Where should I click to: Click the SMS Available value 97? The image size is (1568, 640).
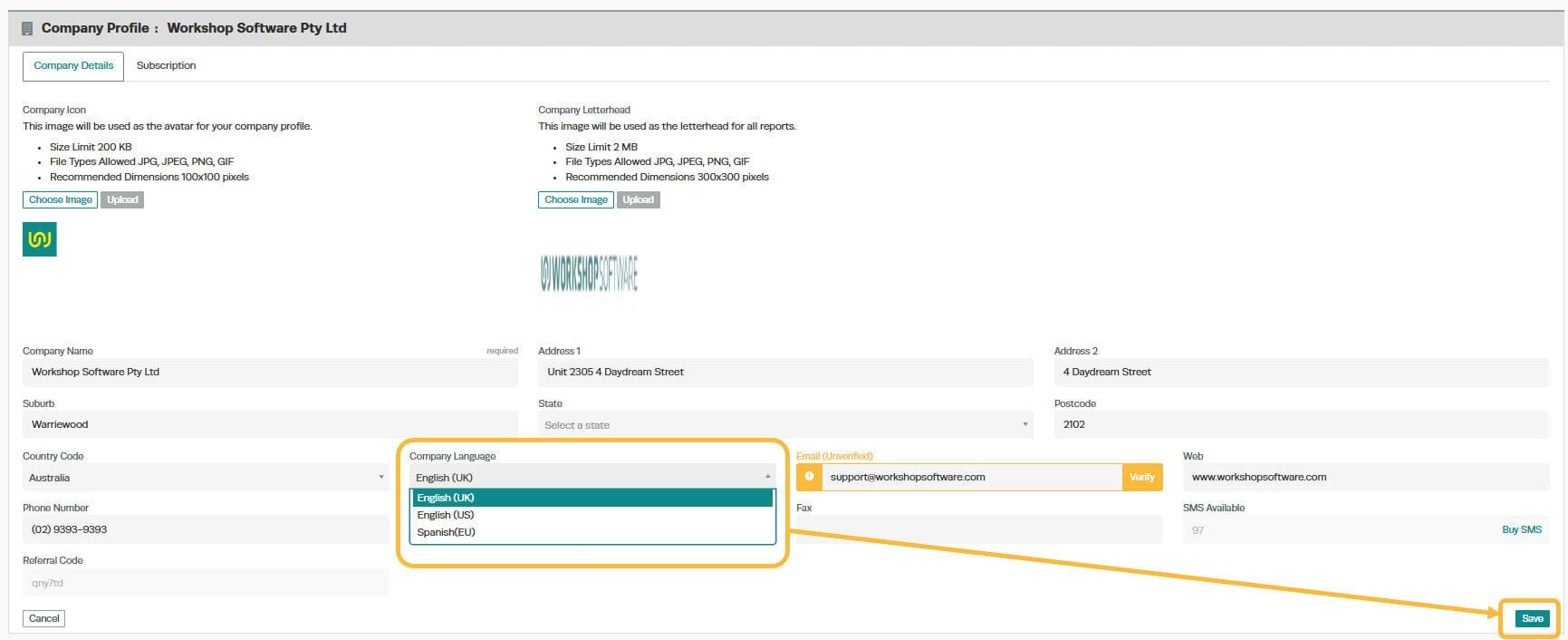tap(1198, 530)
